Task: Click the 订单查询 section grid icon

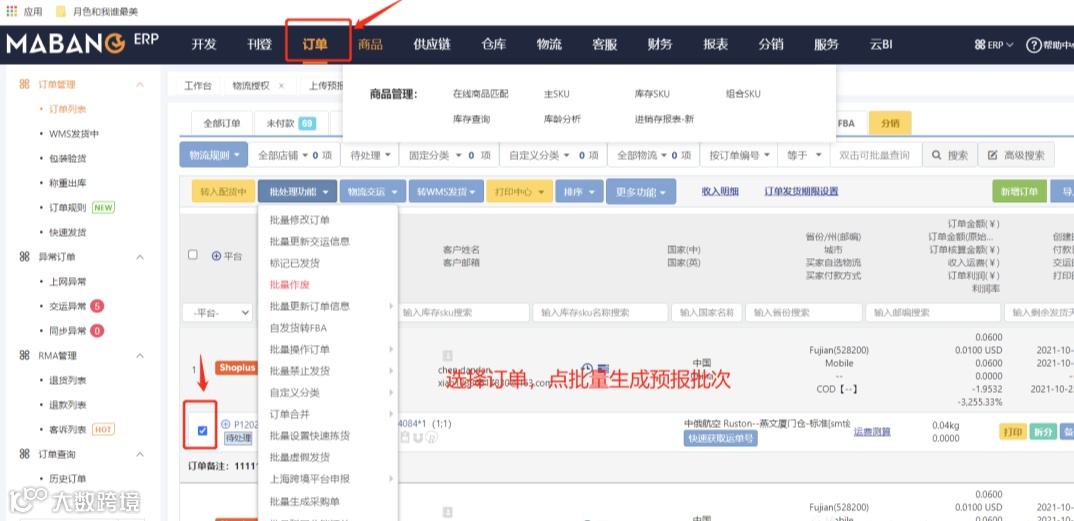Action: [x=24, y=454]
